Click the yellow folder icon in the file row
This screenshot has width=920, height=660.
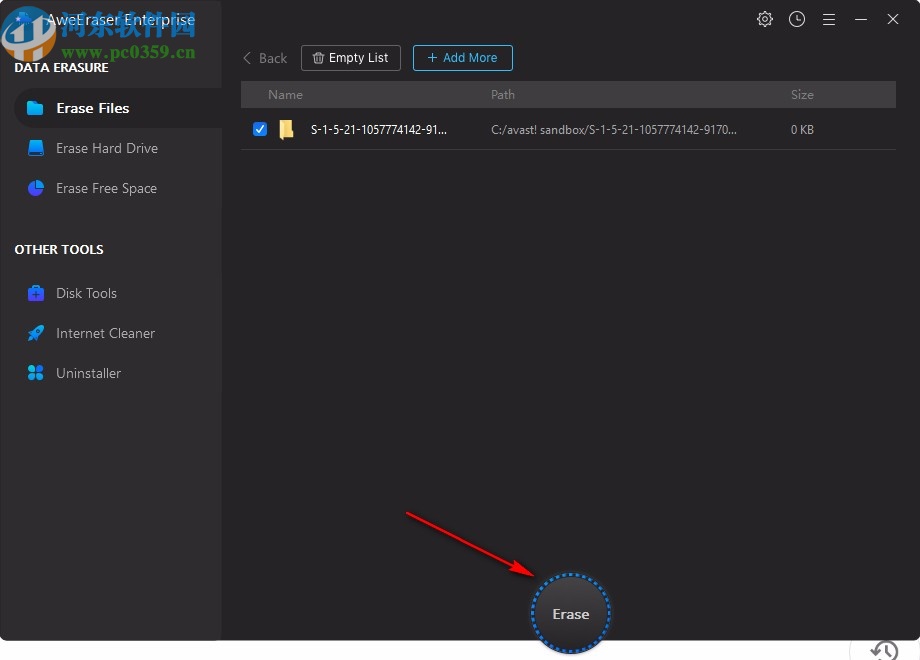[x=286, y=130]
